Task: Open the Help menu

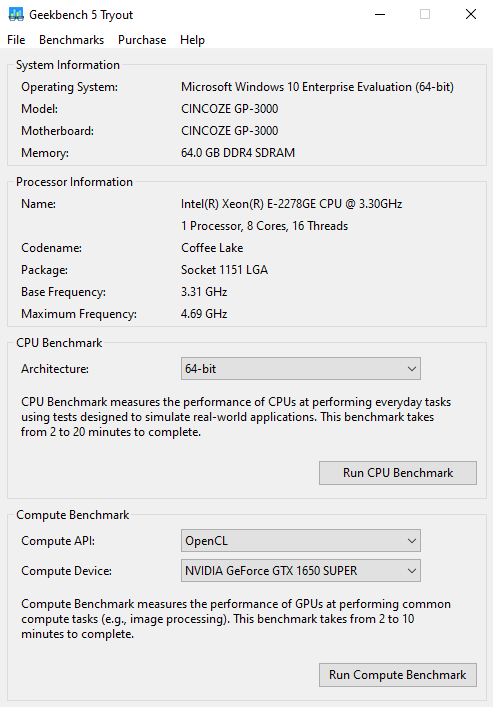Action: pyautogui.click(x=192, y=40)
